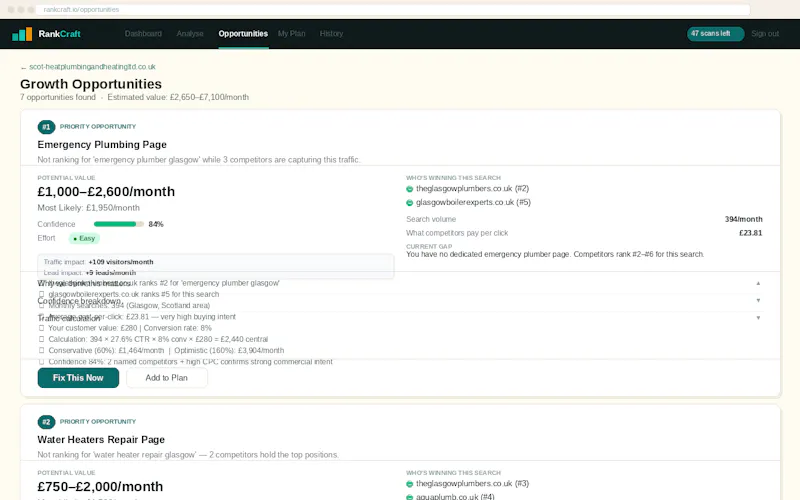
Task: Go to the My Plan tab
Action: coord(291,34)
